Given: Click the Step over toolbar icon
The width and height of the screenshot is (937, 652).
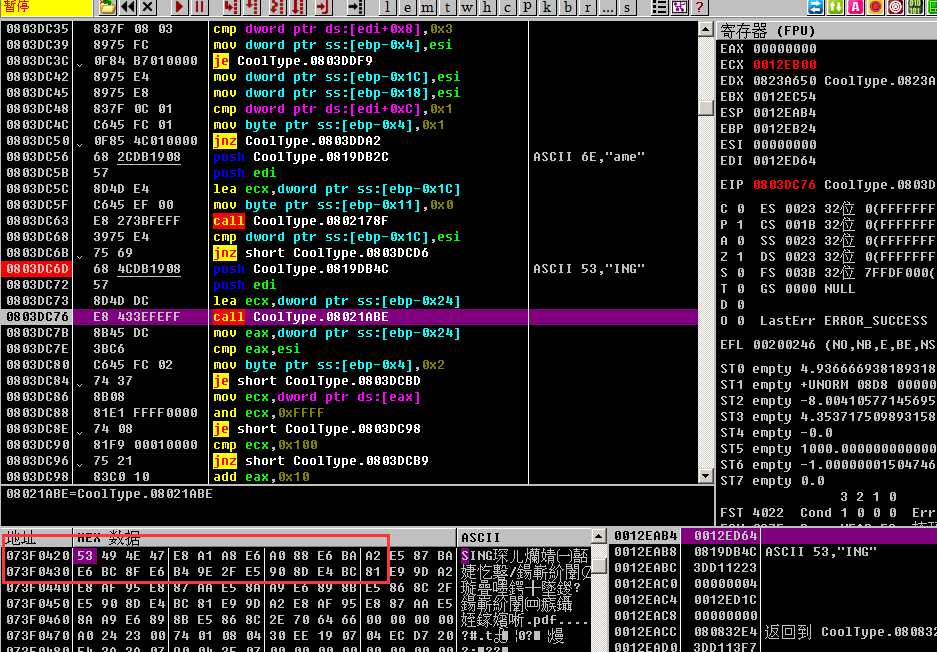Looking at the screenshot, I should 252,7.
